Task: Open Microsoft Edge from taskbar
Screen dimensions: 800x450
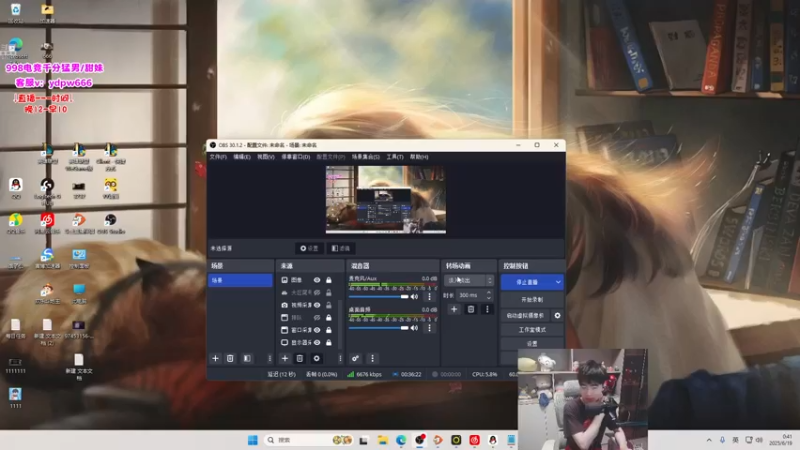Action: [401, 440]
